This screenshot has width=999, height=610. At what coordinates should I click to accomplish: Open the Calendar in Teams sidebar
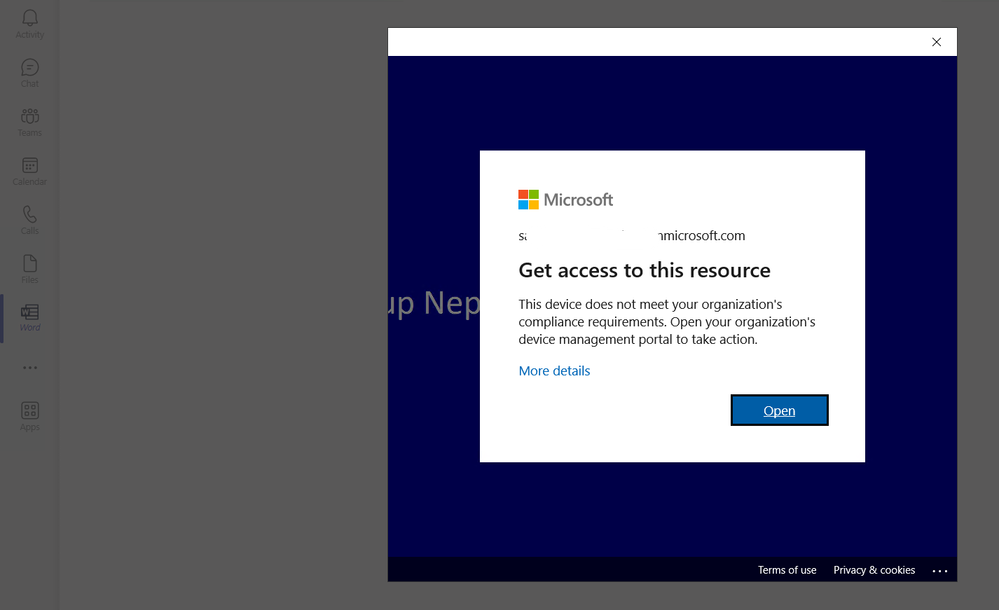pos(30,171)
